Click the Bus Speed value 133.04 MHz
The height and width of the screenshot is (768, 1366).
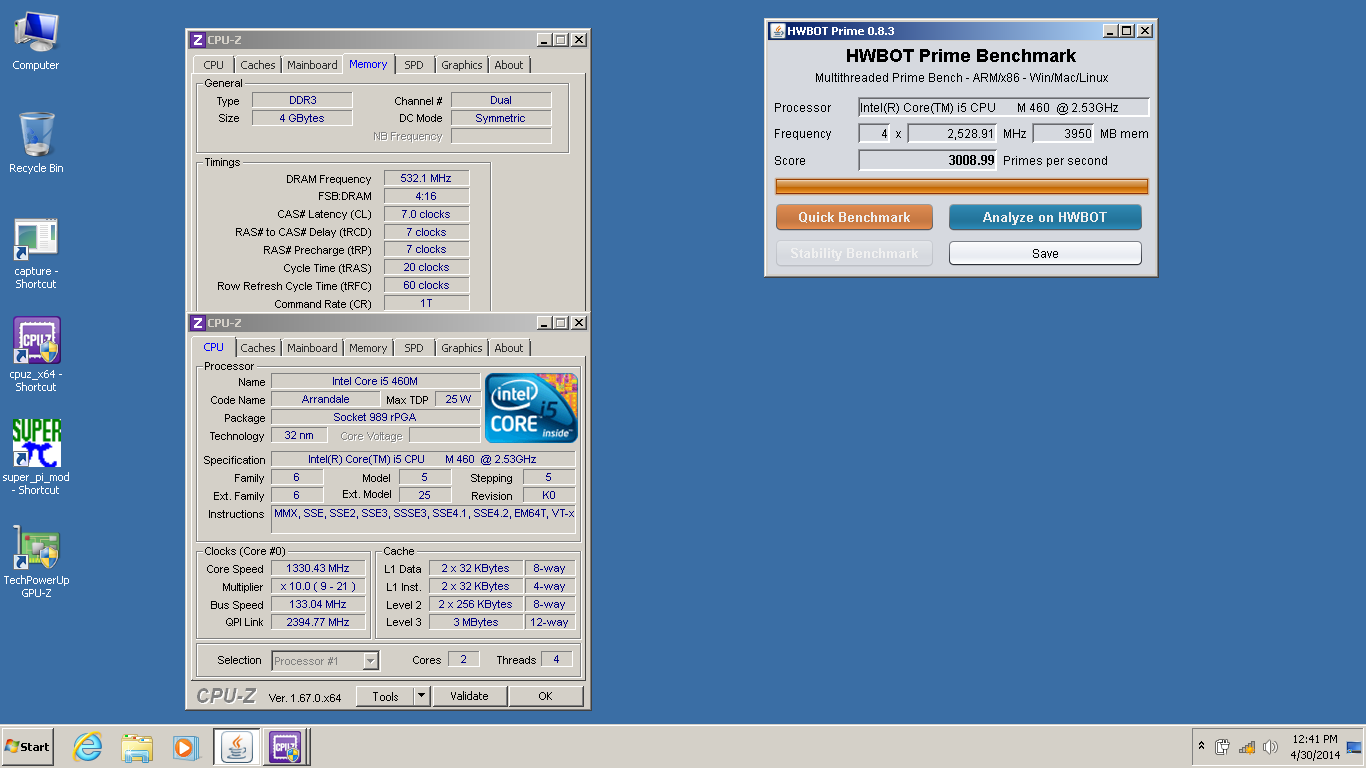pos(318,604)
